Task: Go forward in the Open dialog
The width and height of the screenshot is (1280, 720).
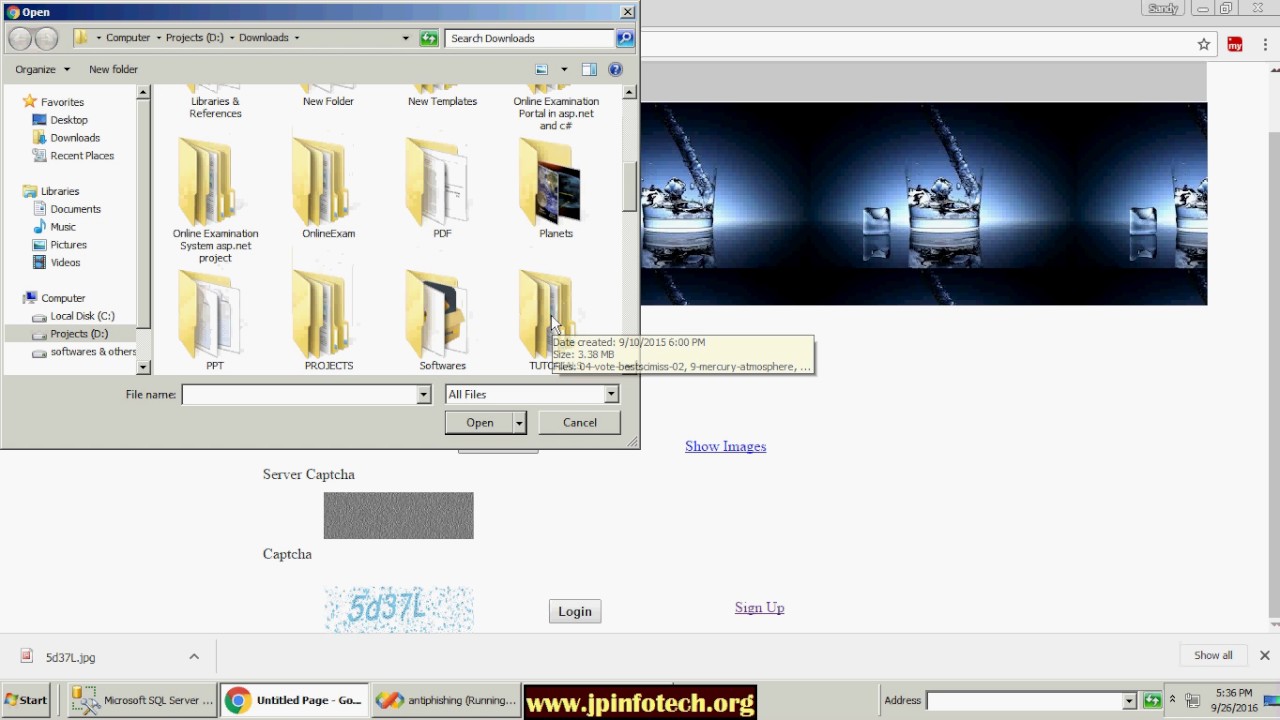Action: pos(46,38)
